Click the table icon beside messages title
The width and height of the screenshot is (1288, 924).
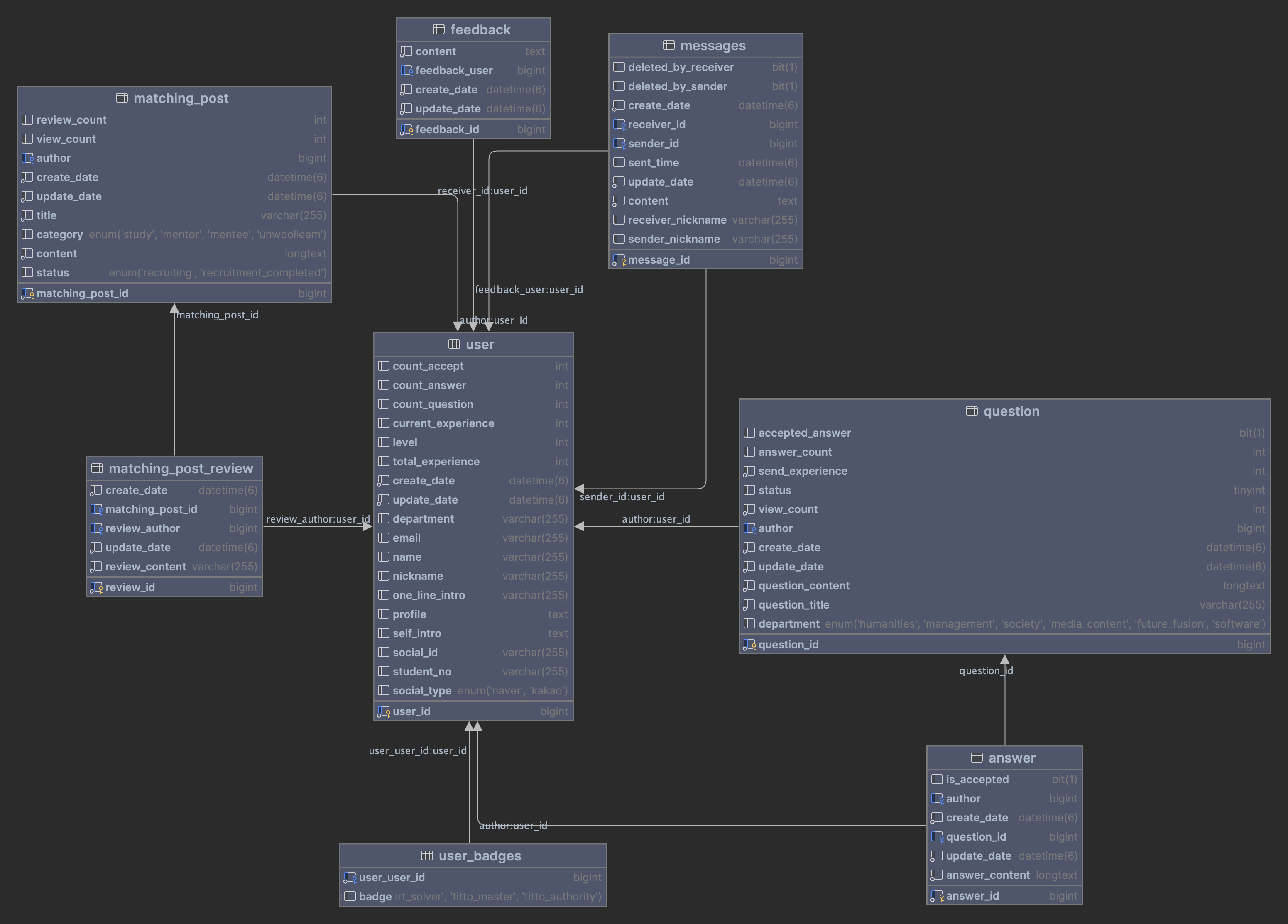coord(668,45)
